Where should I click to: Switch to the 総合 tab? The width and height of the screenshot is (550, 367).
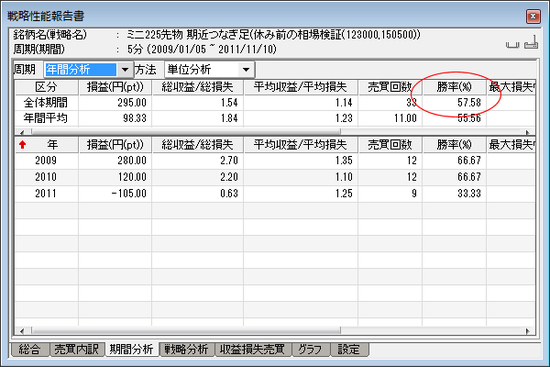[29, 349]
